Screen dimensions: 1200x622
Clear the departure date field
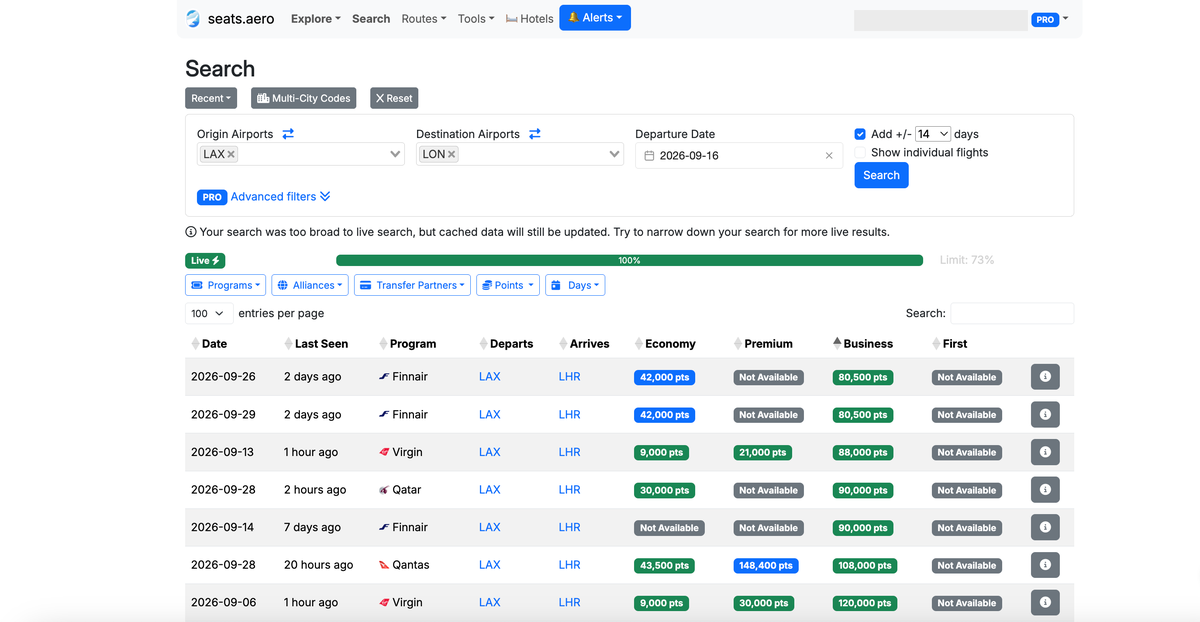coord(828,156)
